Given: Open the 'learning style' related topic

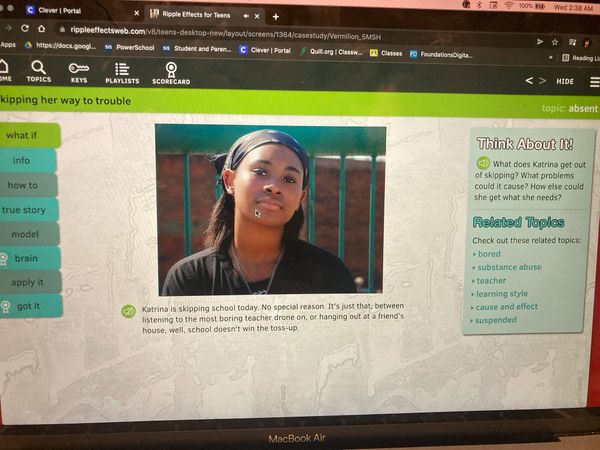Looking at the screenshot, I should [x=502, y=294].
